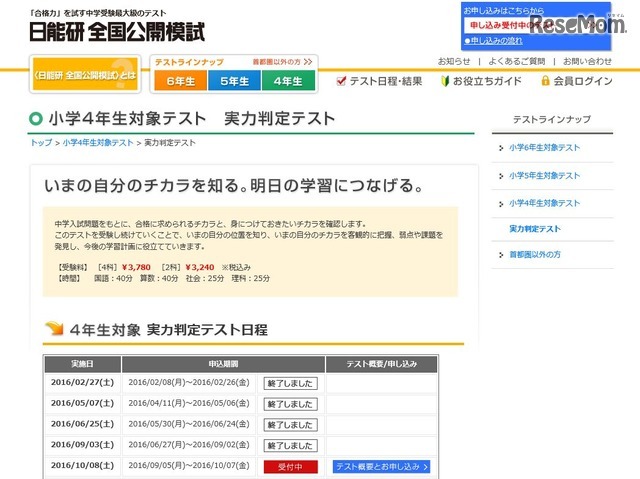This screenshot has width=640, height=479.
Task: Open the 6年生 test lineup tab
Action: (181, 81)
